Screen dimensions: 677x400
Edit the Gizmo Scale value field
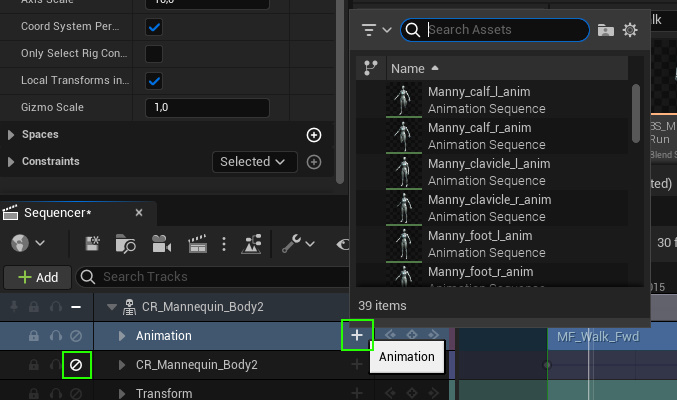[x=207, y=108]
